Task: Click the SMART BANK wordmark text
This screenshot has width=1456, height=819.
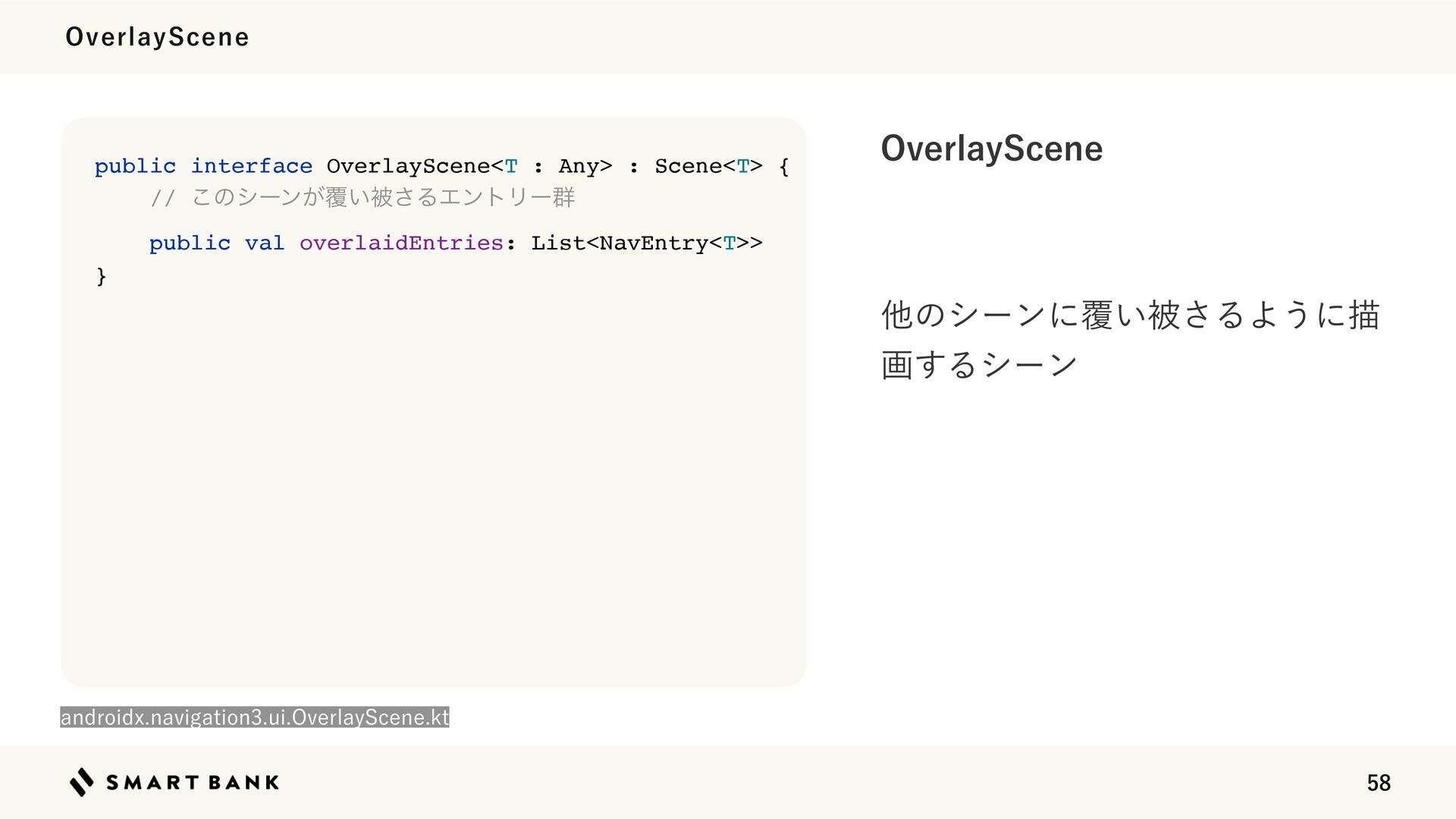Action: pos(193,783)
